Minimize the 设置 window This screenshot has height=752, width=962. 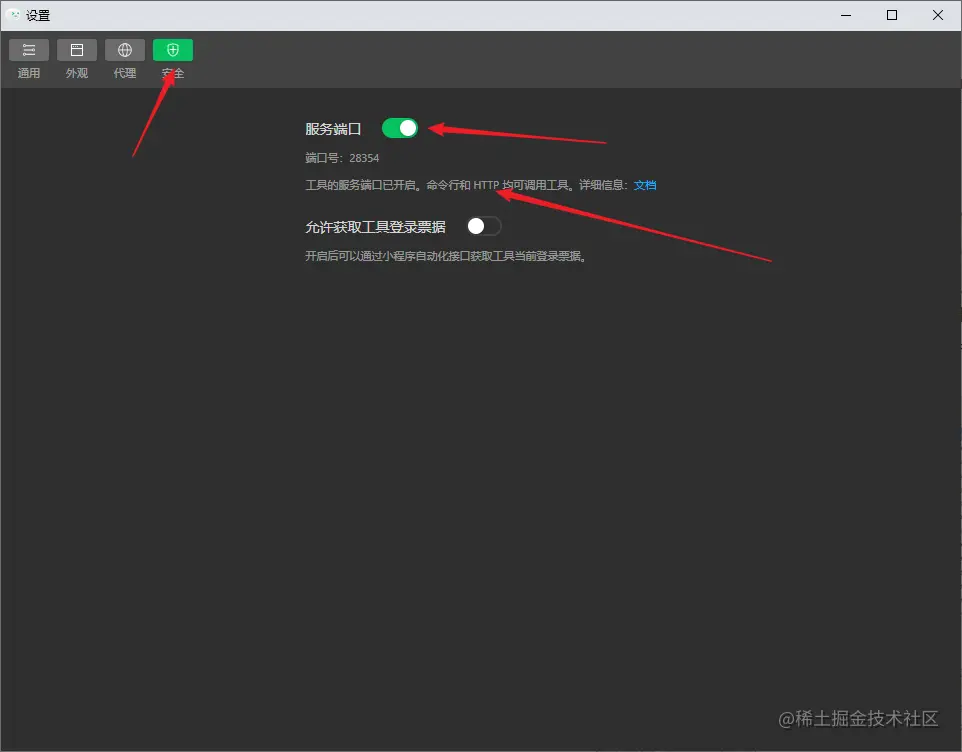pos(846,15)
